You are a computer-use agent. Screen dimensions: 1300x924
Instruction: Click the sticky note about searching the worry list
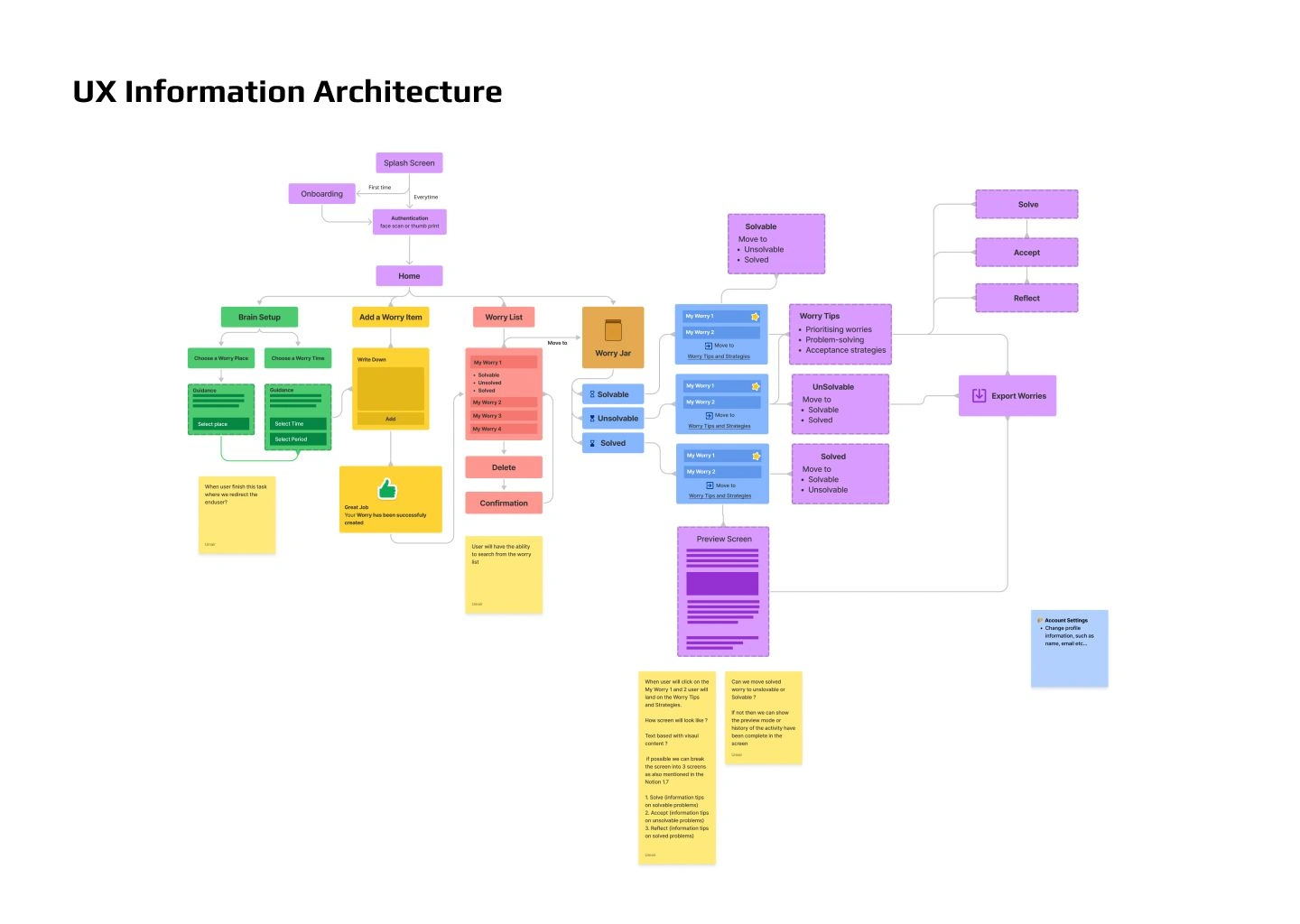pyautogui.click(x=504, y=576)
